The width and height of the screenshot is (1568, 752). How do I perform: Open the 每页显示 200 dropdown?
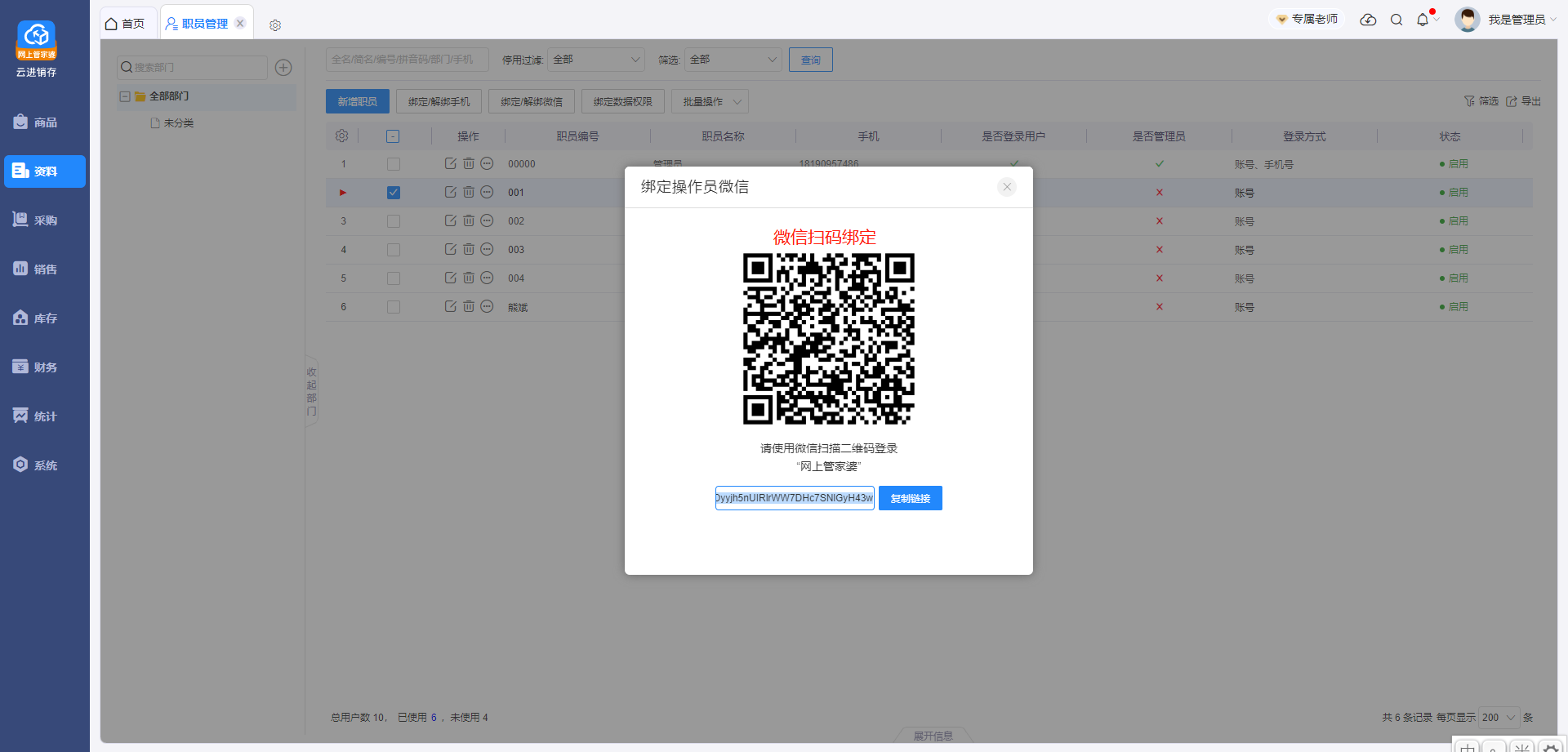point(1499,717)
